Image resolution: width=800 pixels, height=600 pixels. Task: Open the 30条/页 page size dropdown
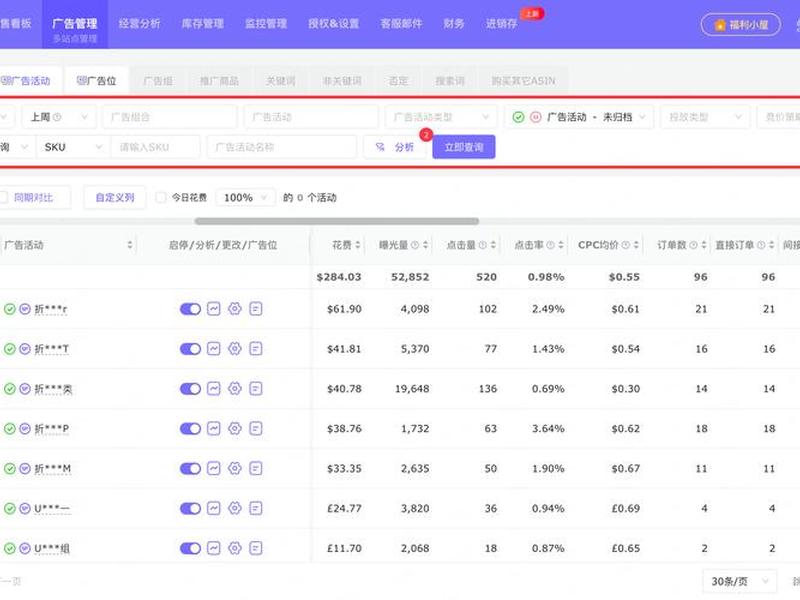click(739, 581)
